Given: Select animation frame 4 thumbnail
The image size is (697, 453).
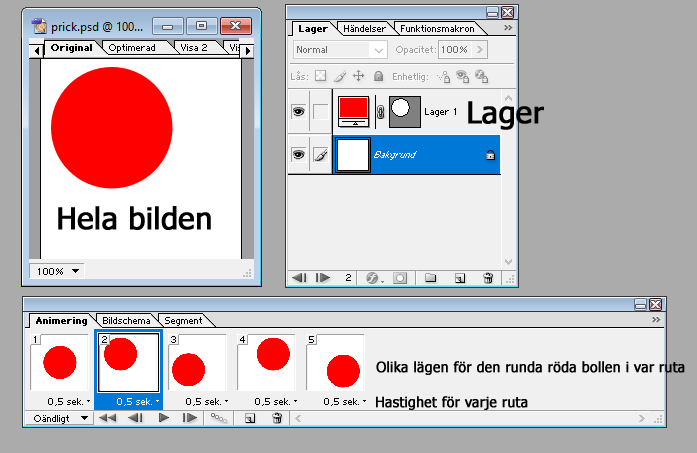Looking at the screenshot, I should (x=270, y=362).
